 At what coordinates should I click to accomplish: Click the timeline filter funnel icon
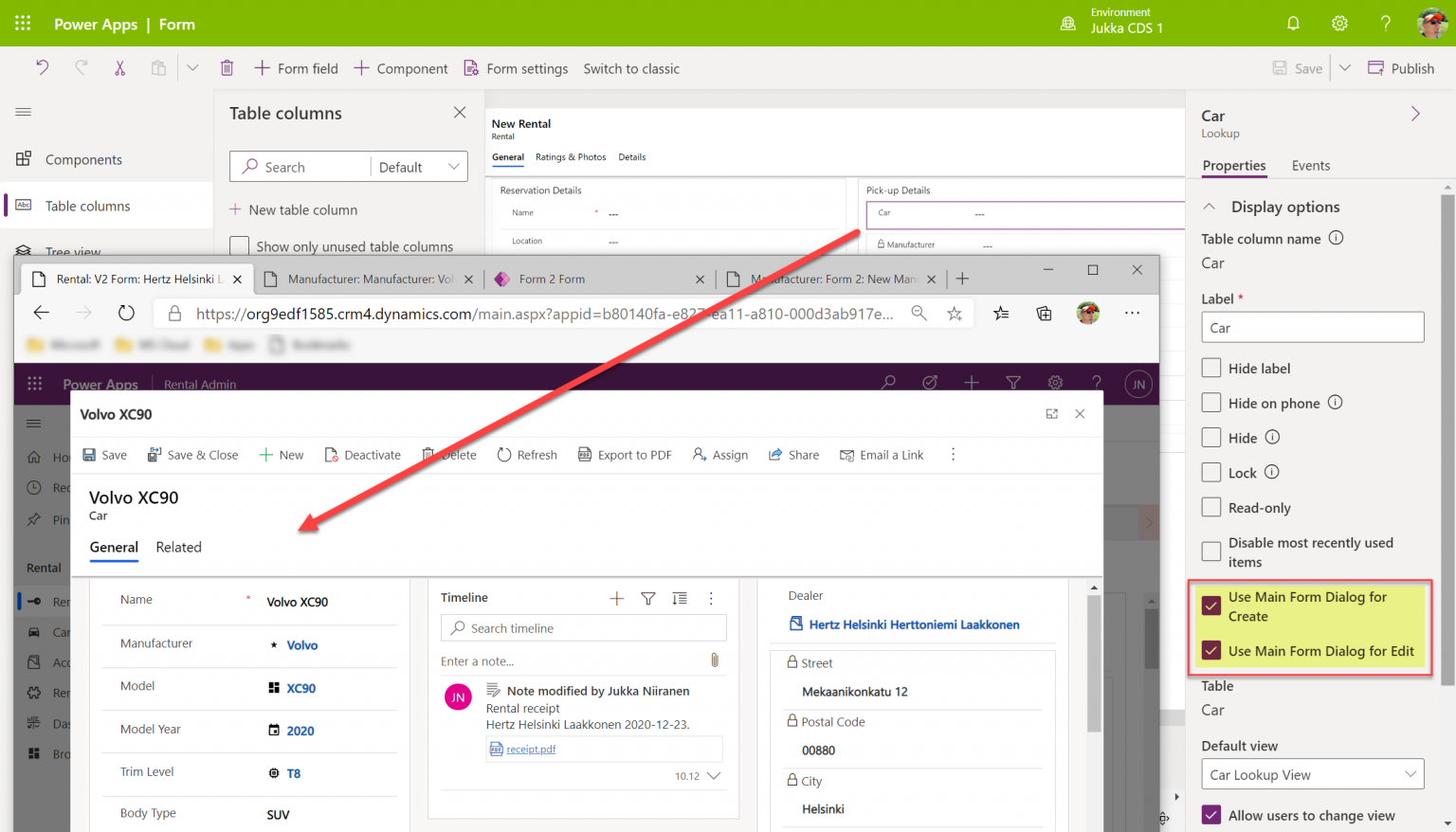click(648, 598)
